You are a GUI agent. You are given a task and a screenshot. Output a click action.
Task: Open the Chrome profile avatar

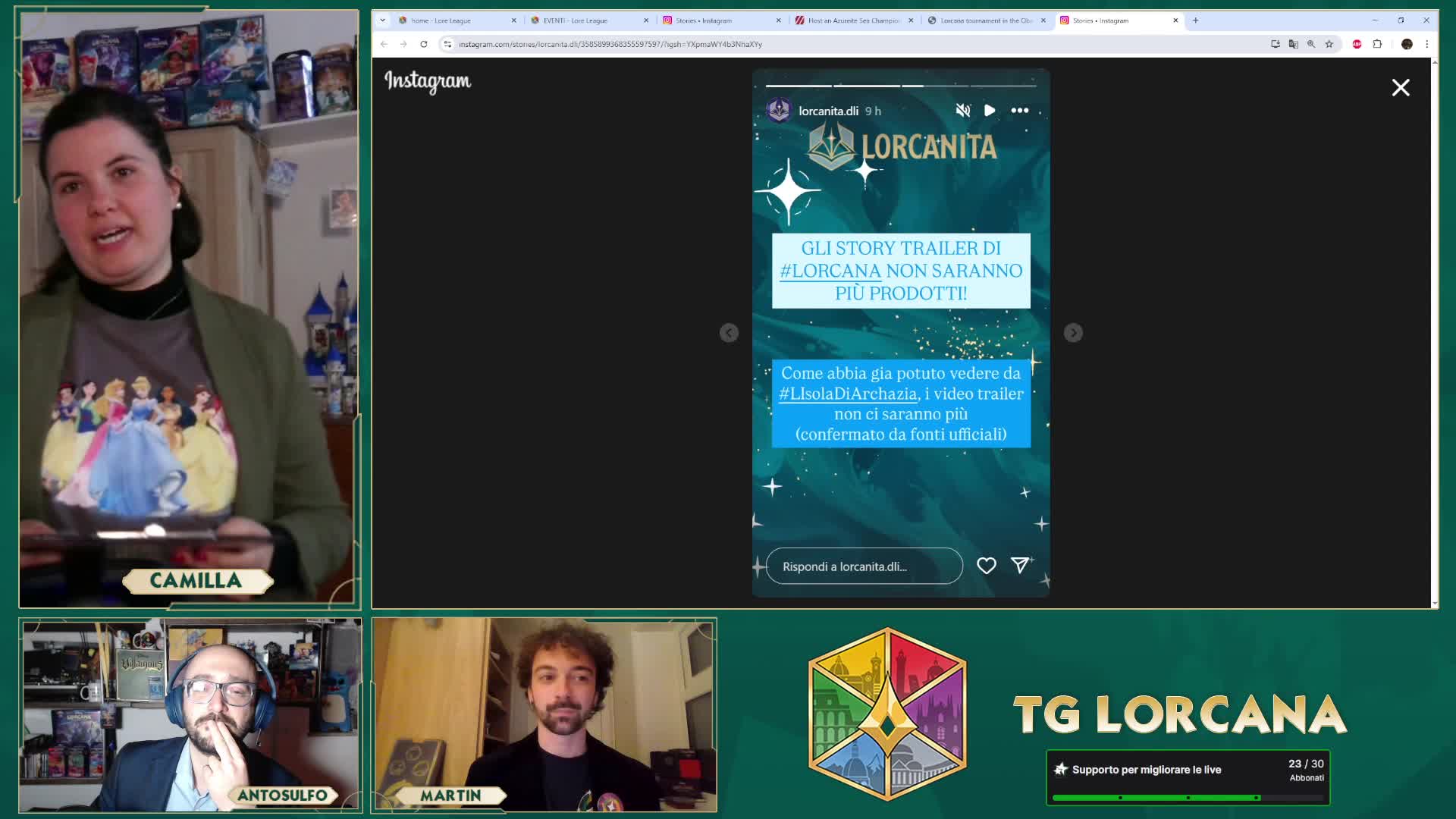point(1407,44)
